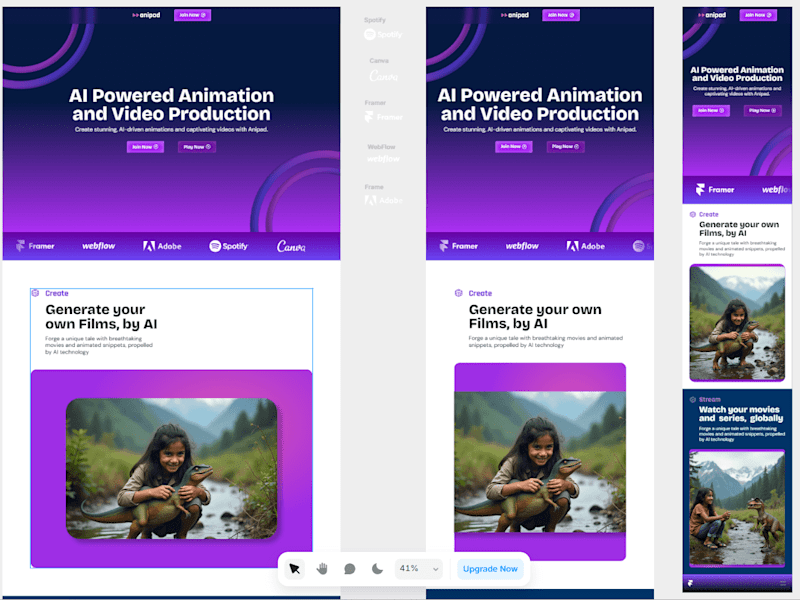
Task: Select mobile frame image of girl facing dinosaur
Action: (737, 508)
